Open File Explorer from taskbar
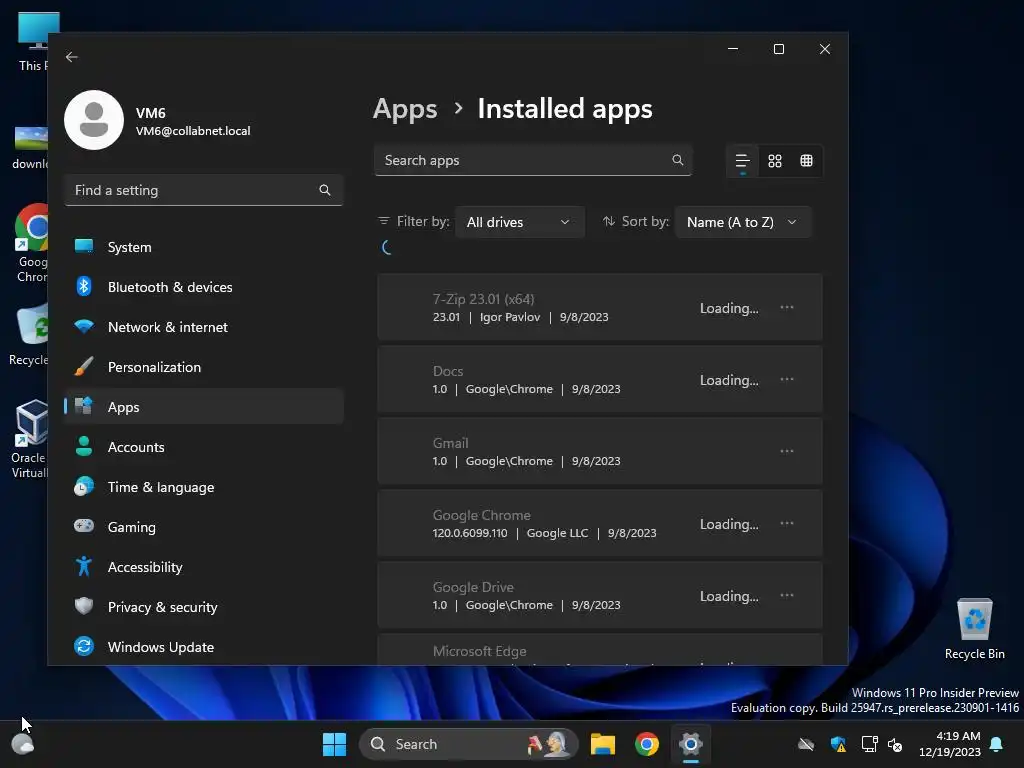The height and width of the screenshot is (768, 1024). pyautogui.click(x=603, y=744)
